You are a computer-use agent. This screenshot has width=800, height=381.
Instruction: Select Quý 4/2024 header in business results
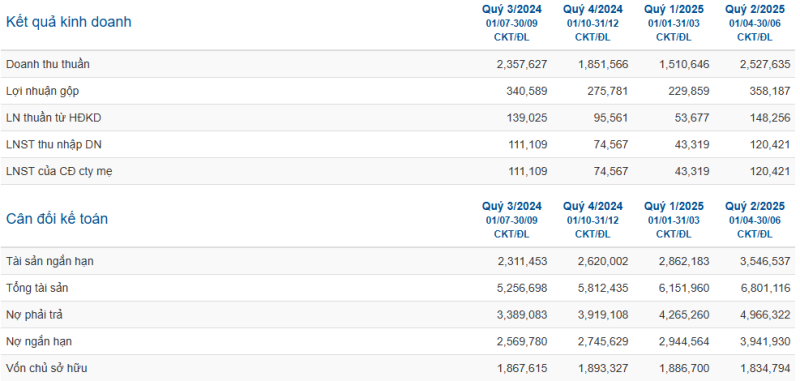[593, 9]
